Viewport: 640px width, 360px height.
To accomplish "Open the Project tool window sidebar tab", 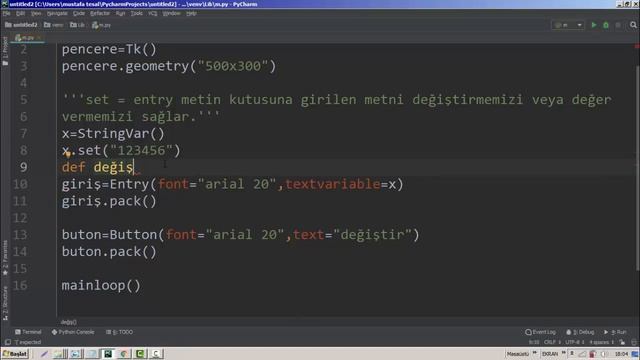I will point(5,51).
